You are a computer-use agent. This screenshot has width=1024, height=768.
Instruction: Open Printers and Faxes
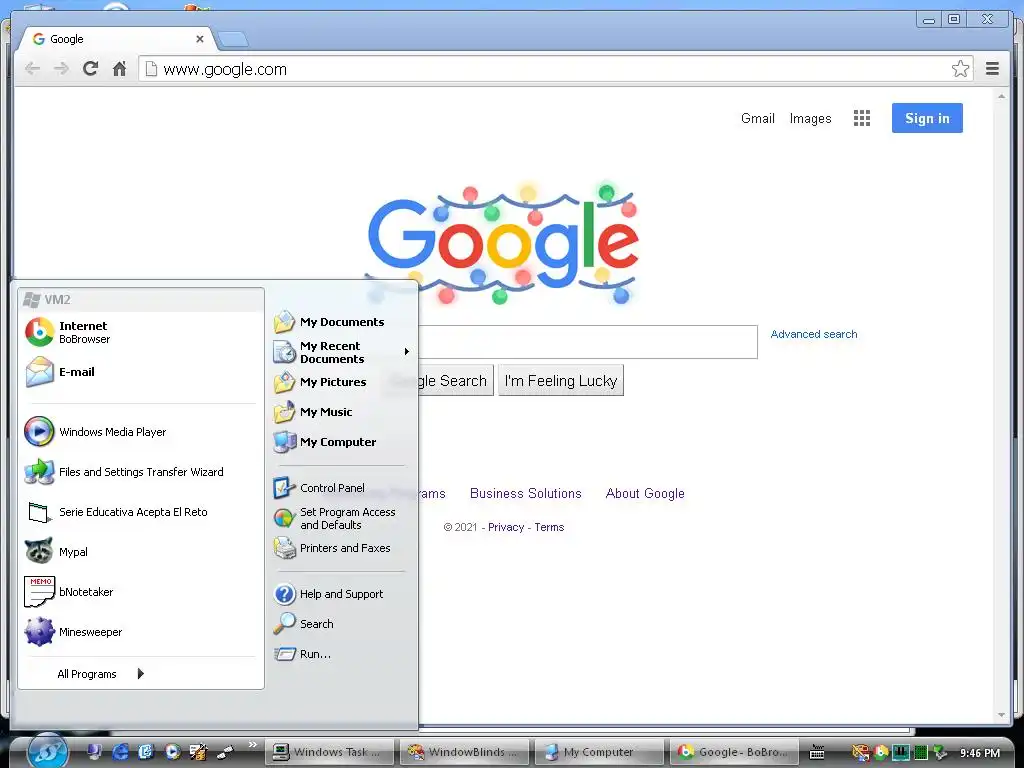pos(343,549)
